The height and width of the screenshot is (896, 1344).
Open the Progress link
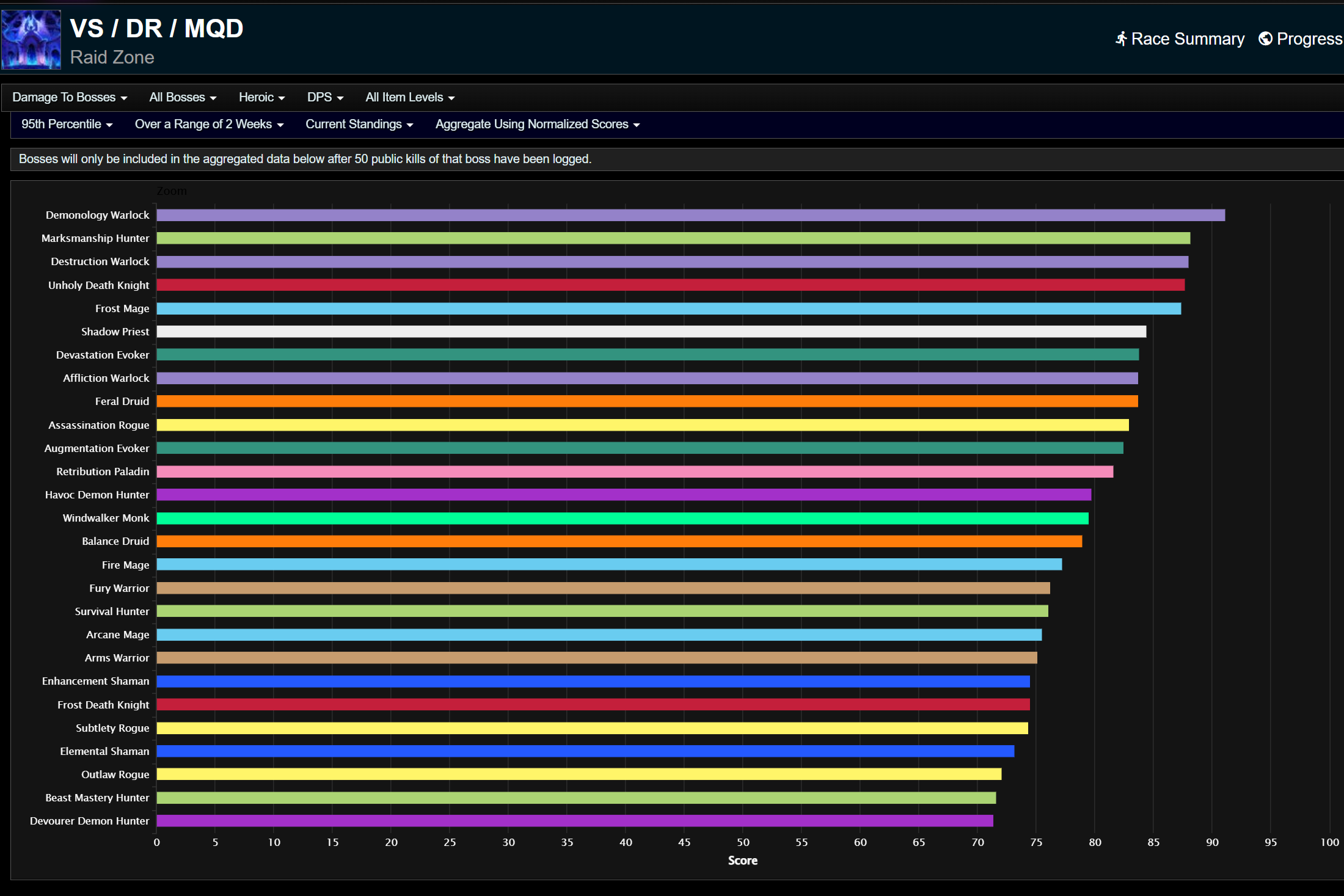pos(1309,39)
